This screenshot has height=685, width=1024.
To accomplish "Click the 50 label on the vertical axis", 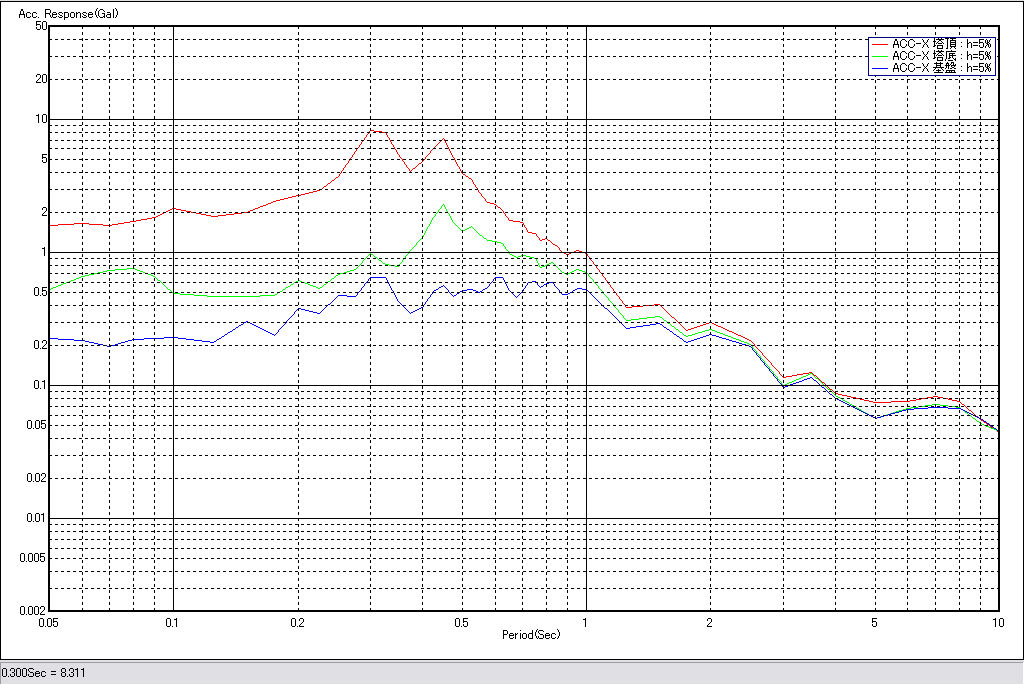I will (x=41, y=26).
